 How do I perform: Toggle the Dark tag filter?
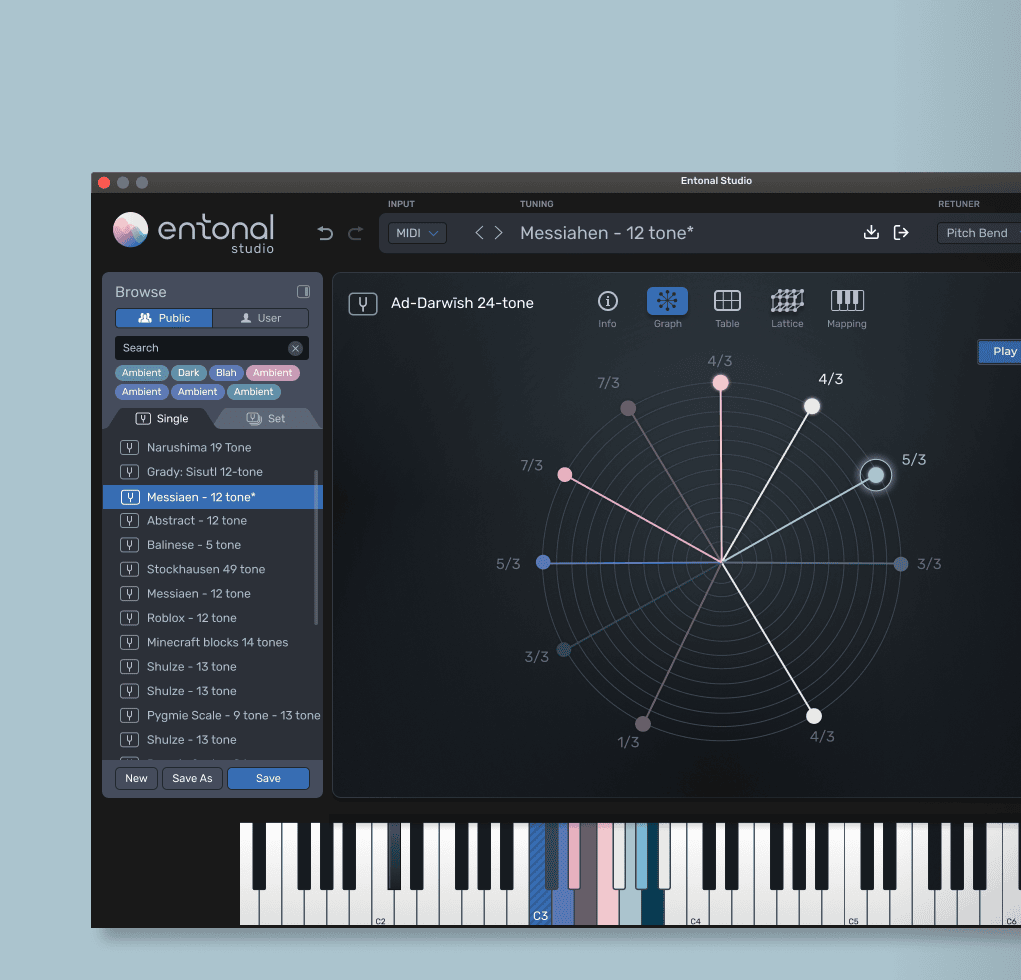point(189,372)
